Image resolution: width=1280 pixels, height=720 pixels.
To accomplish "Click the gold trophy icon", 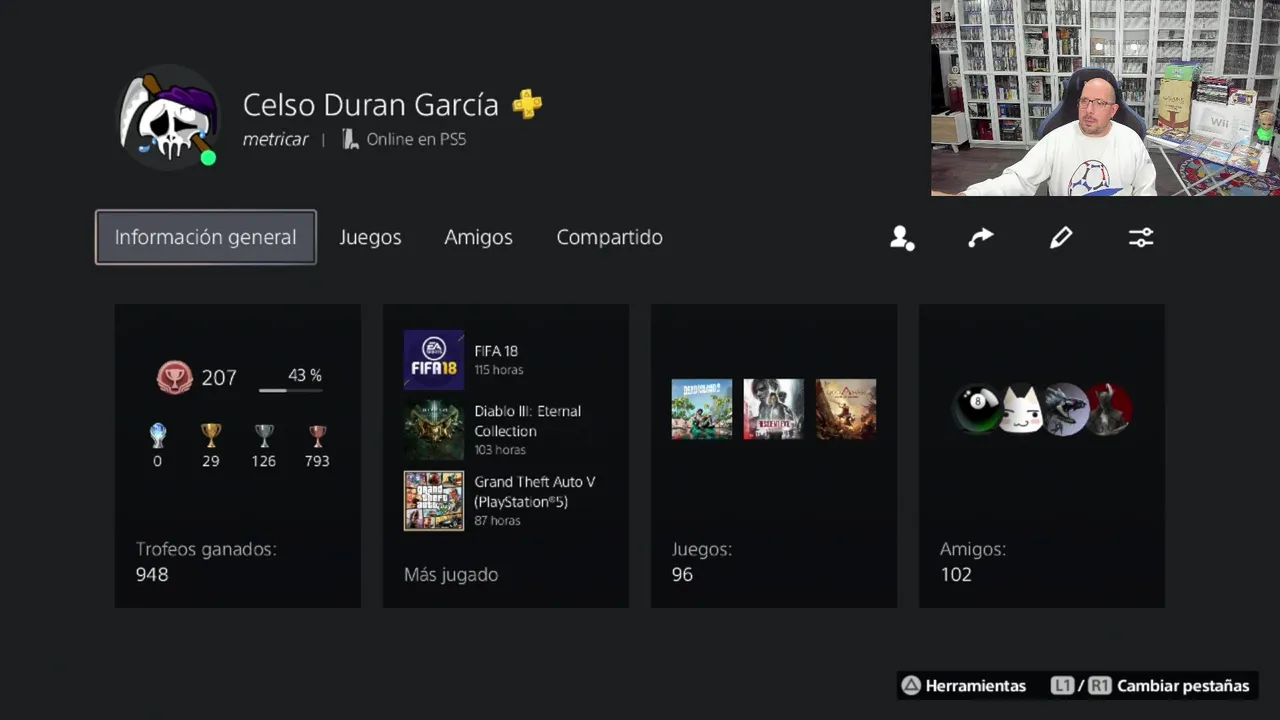I will 210,436.
